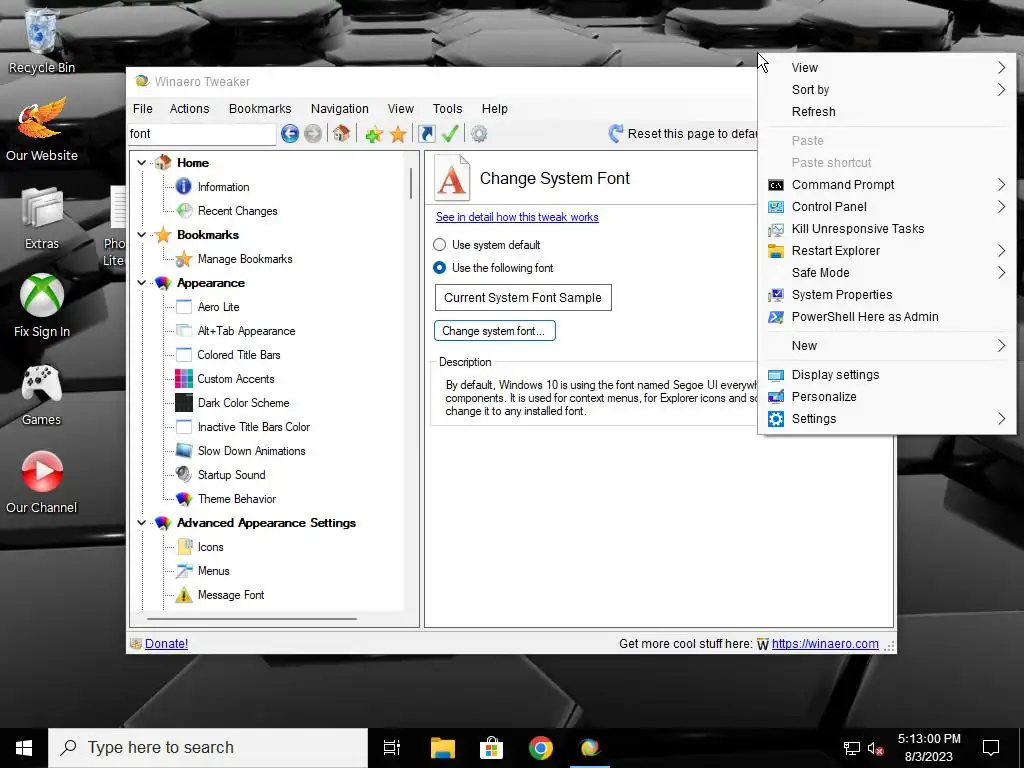
Task: Select the Fix Sign In Xbox icon
Action: (42, 305)
